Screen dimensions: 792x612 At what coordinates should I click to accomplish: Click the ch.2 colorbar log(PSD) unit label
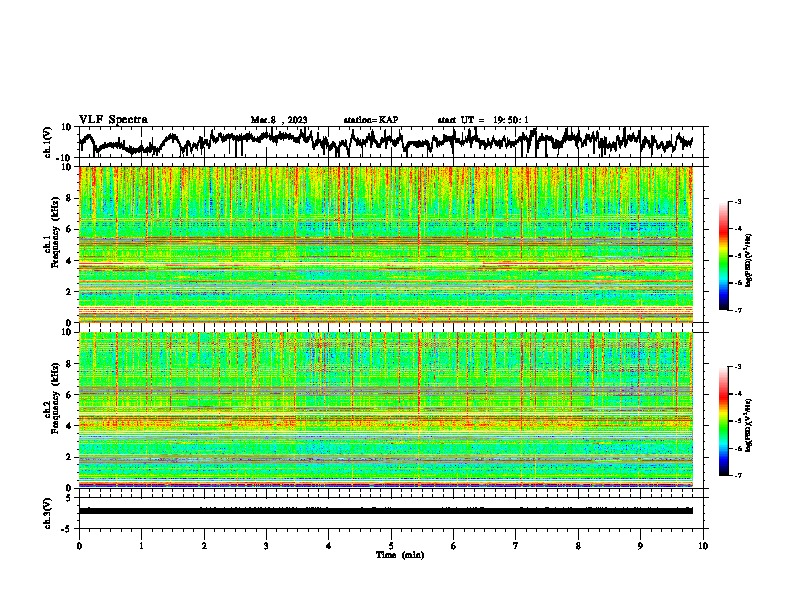[749, 425]
